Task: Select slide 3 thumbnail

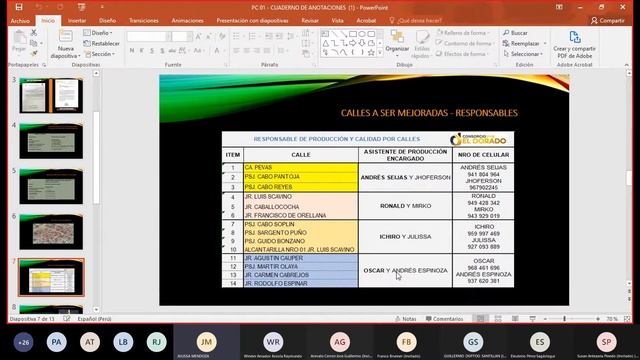Action: [x=51, y=96]
